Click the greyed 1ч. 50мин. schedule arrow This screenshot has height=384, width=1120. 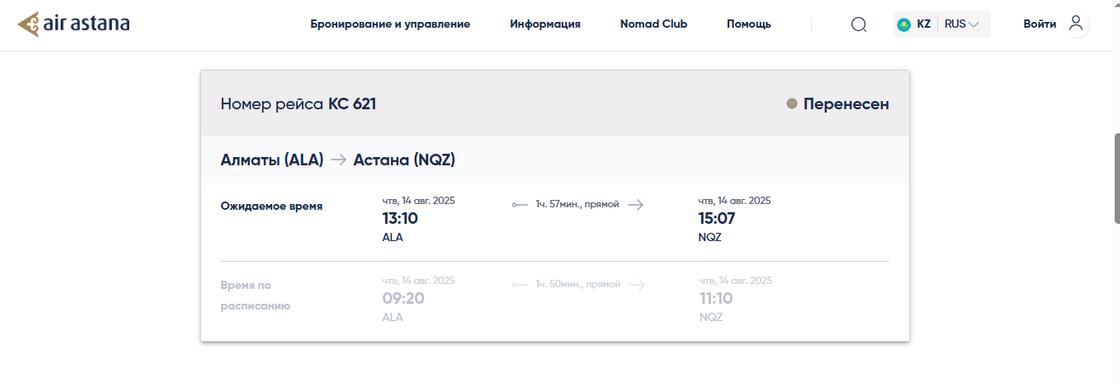637,285
